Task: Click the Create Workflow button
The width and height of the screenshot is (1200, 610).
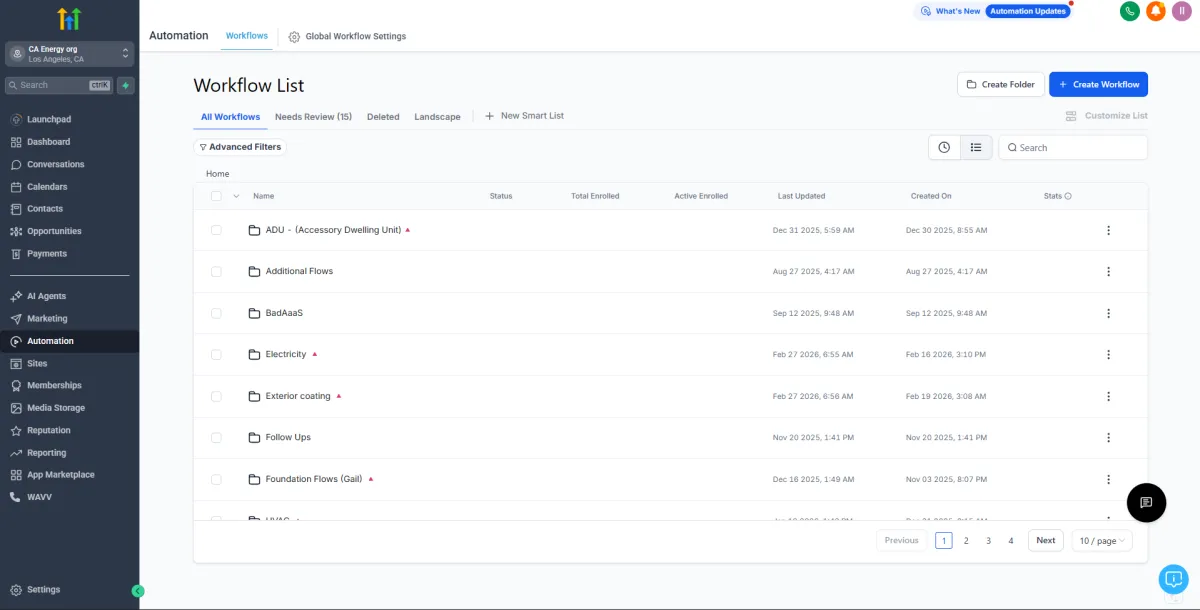Action: [x=1098, y=84]
